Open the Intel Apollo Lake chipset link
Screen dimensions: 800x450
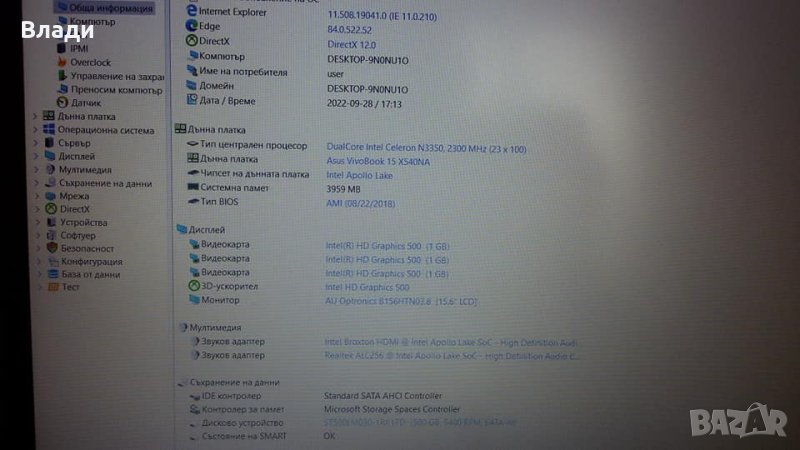coord(359,175)
